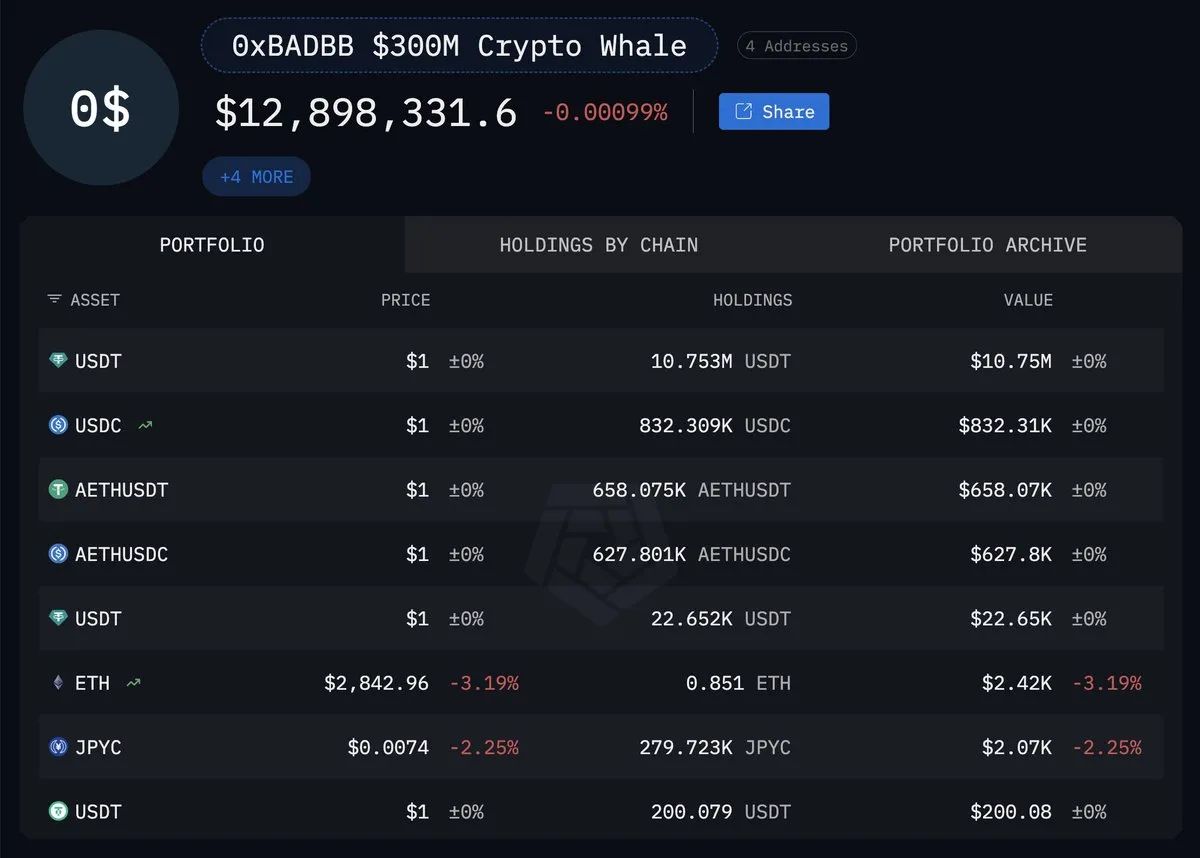This screenshot has height=858, width=1200.
Task: Expand the +4 MORE tags
Action: 256,177
